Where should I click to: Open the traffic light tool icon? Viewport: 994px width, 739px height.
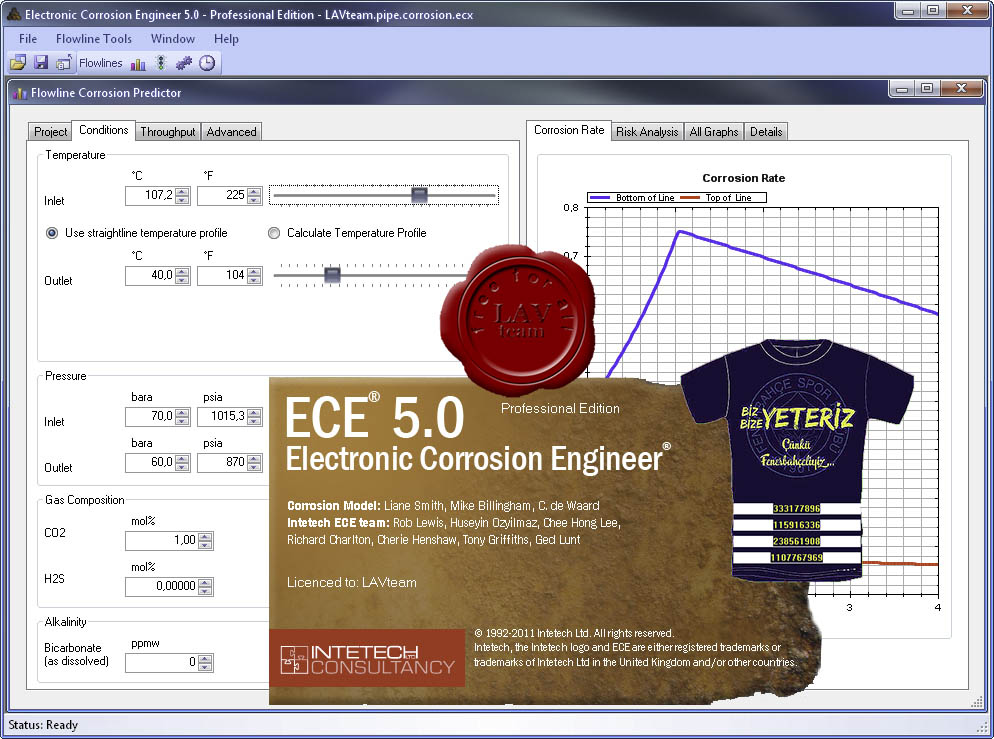click(160, 63)
